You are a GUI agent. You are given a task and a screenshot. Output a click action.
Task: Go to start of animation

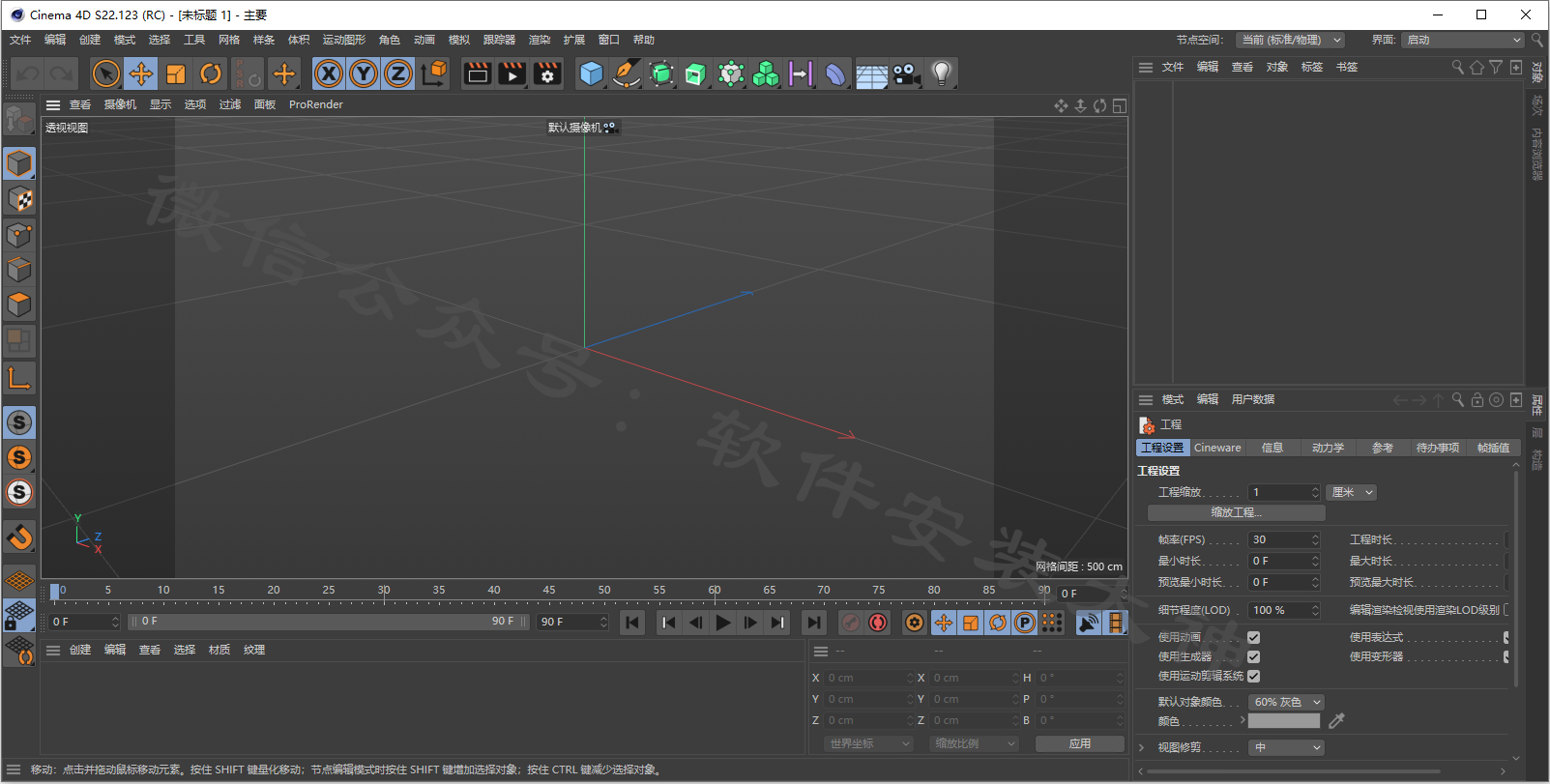tap(632, 623)
